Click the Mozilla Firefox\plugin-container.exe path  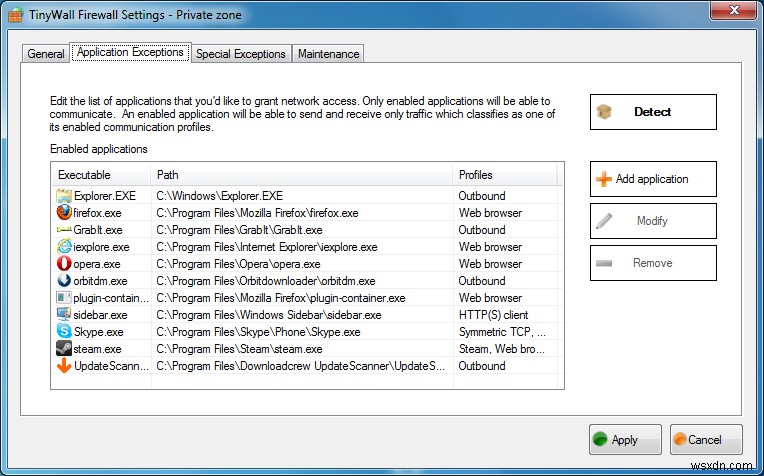[281, 298]
